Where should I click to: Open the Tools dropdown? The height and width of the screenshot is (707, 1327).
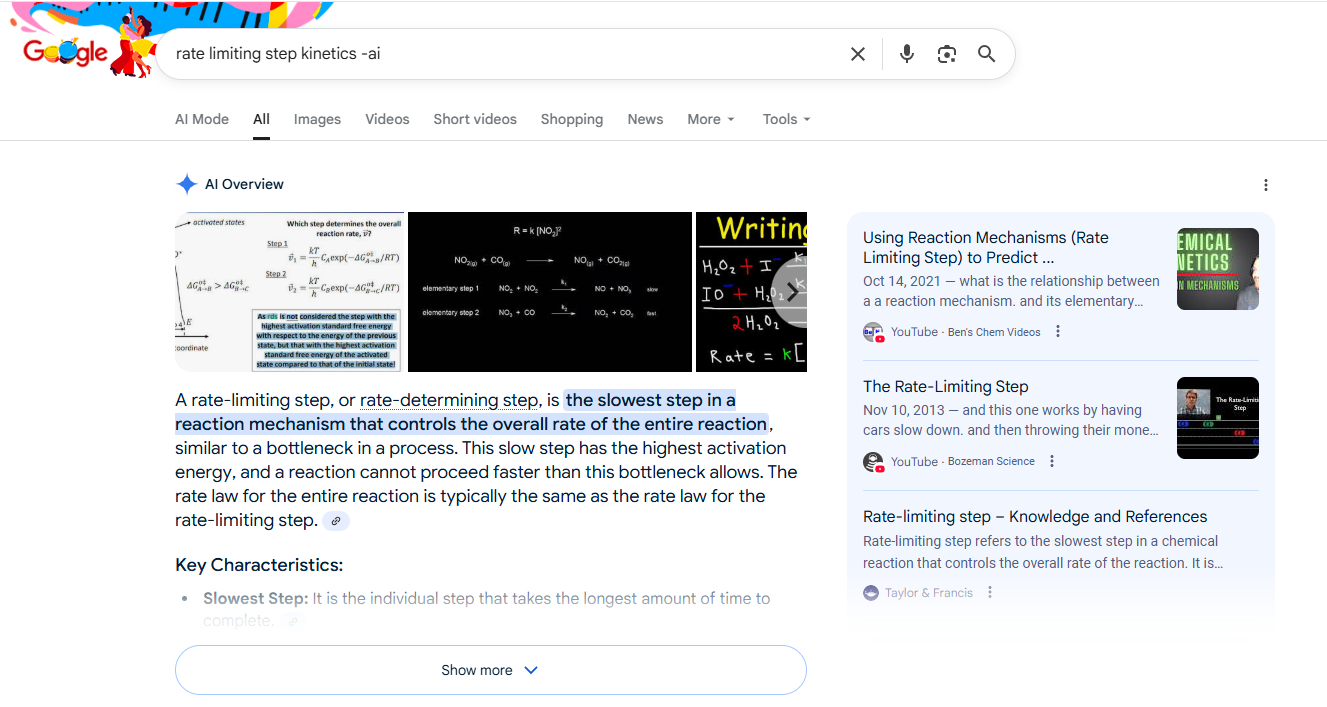pos(786,119)
